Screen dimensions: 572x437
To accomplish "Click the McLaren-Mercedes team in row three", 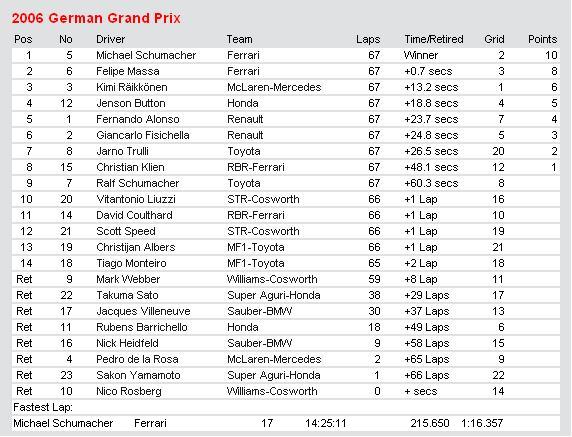I will point(274,87).
